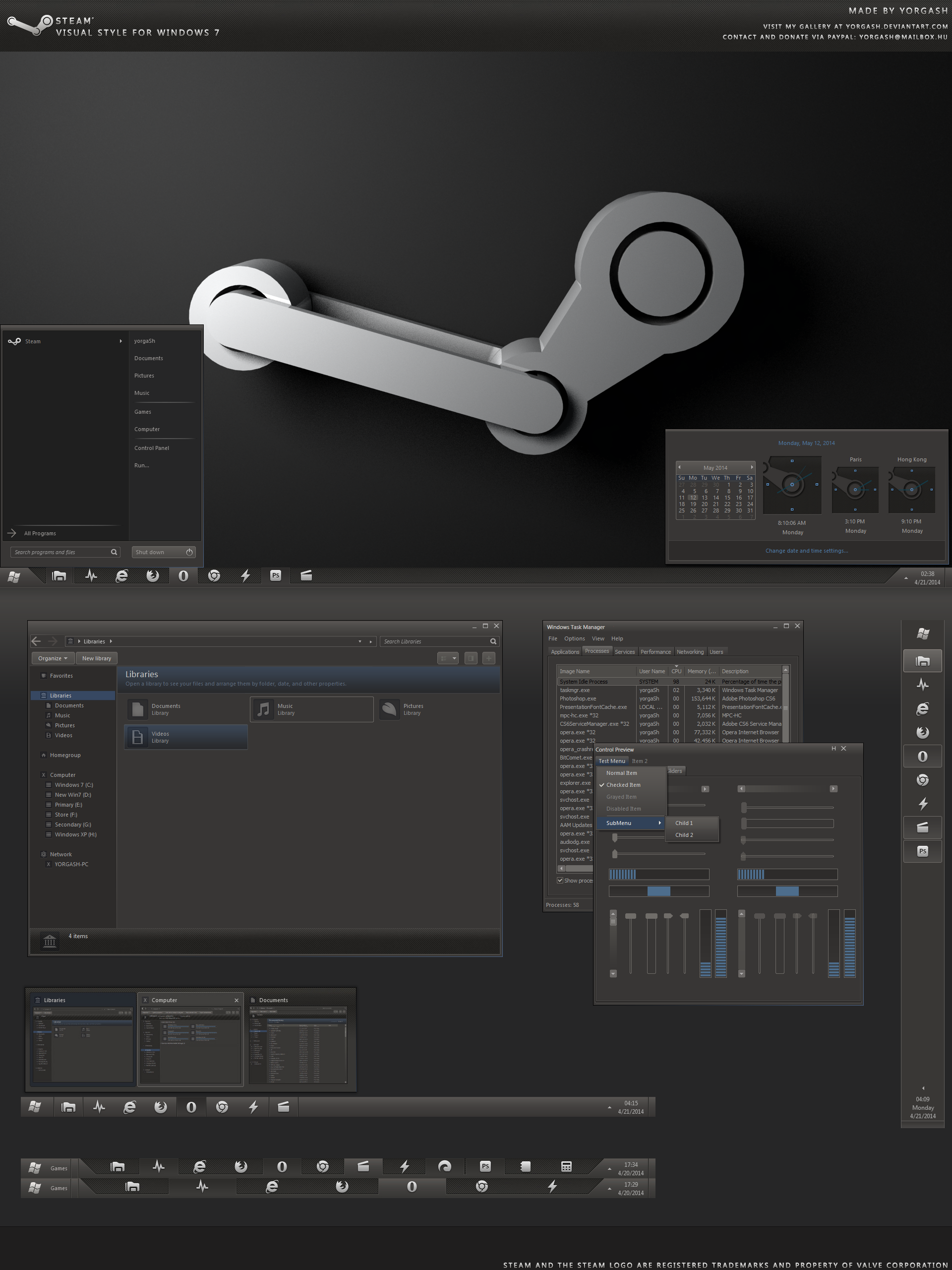Select Documents thumbnail preview
Screen dimensions: 952x1270
pos(298,1039)
